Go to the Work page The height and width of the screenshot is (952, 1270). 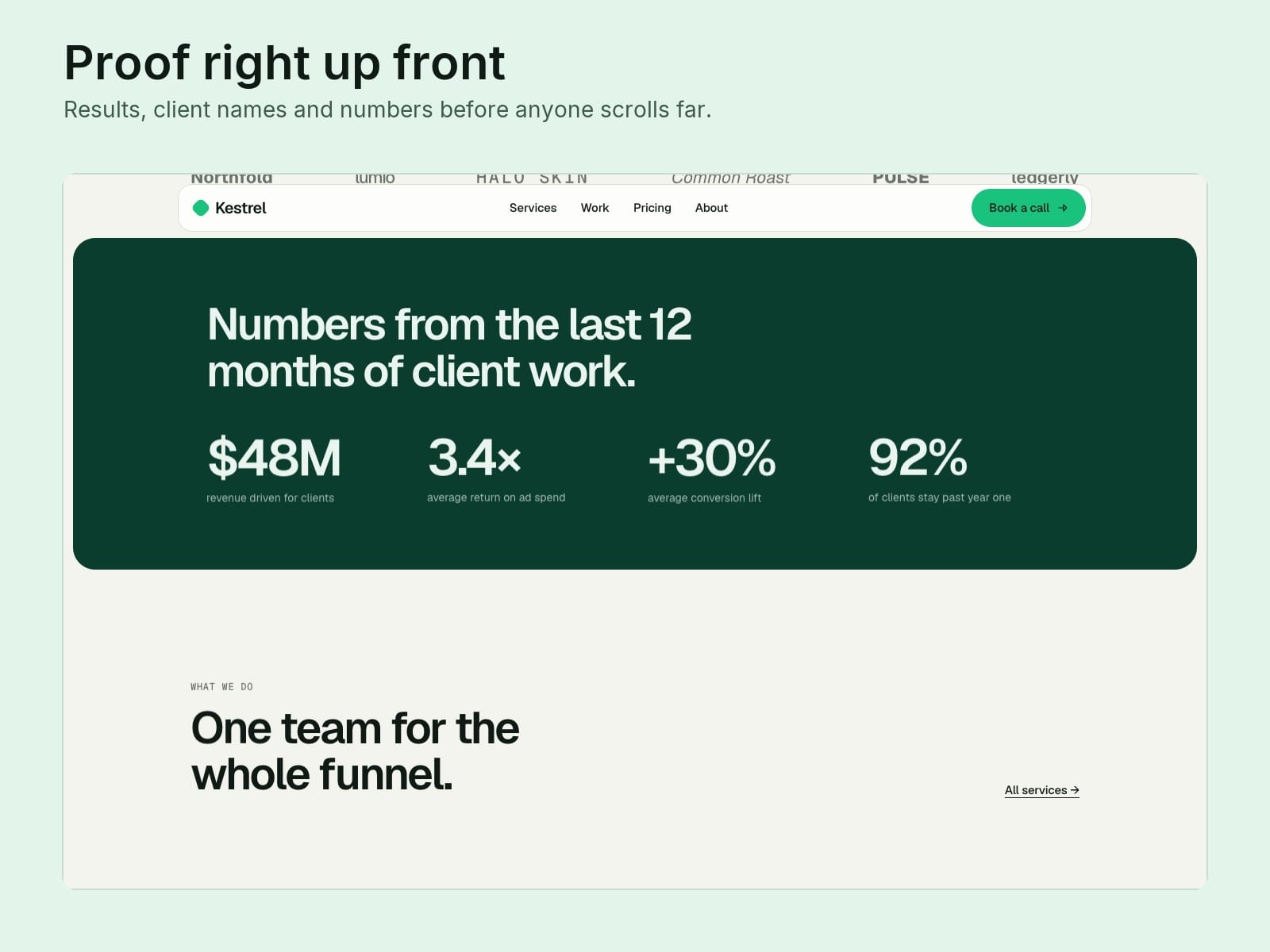[x=595, y=208]
